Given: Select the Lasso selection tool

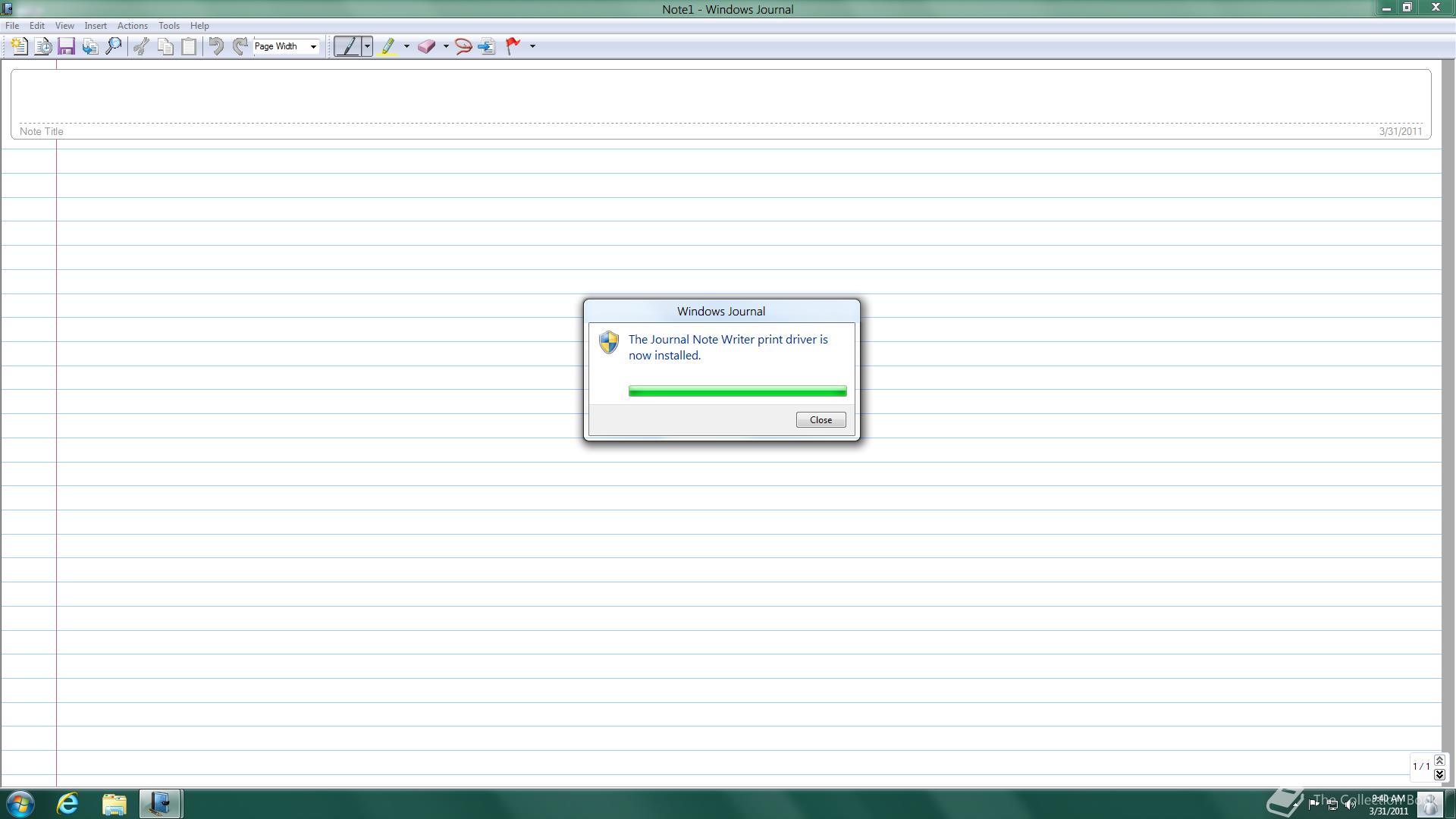Looking at the screenshot, I should tap(463, 46).
